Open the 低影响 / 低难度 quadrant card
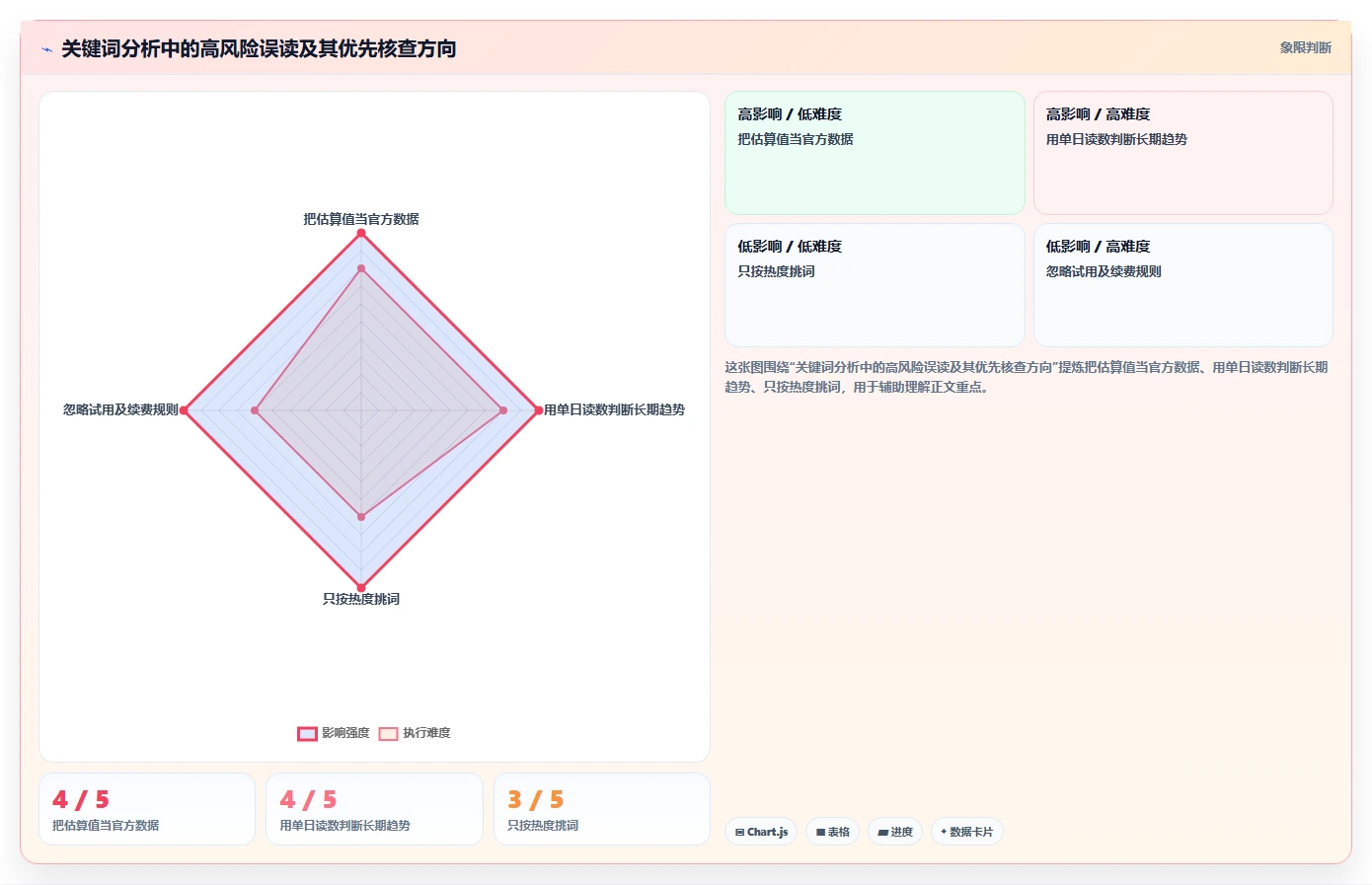 pyautogui.click(x=875, y=285)
